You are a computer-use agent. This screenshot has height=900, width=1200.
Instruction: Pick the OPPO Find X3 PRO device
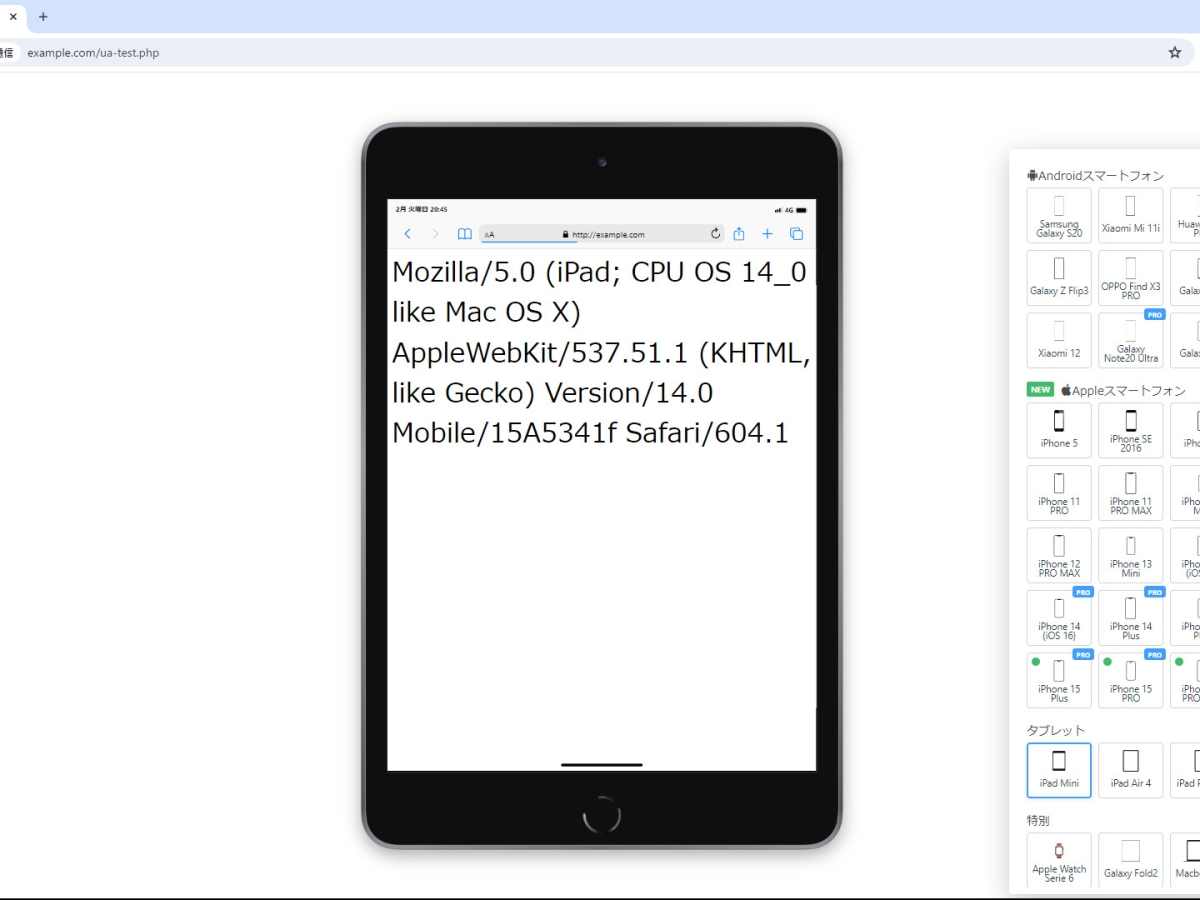point(1130,278)
